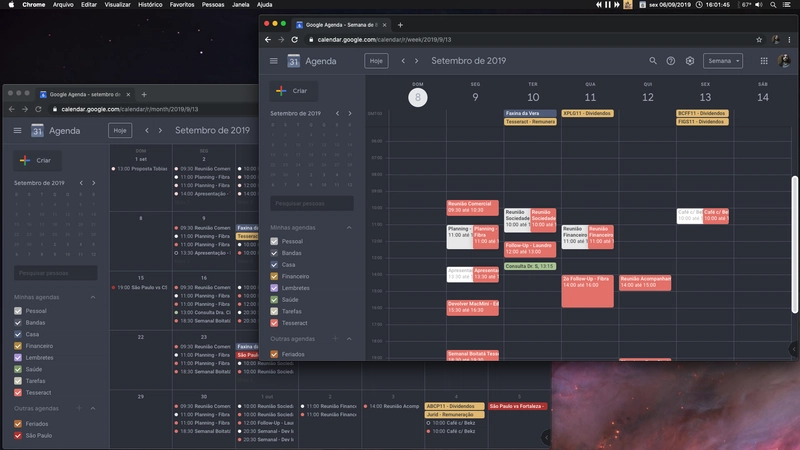Open the help question mark icon
The width and height of the screenshot is (800, 450).
(671, 61)
